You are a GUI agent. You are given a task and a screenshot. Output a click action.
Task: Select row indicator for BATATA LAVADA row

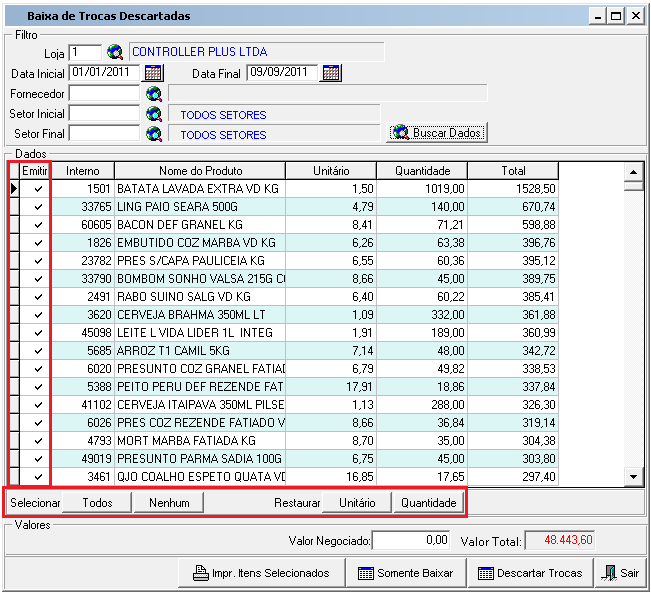pos(14,189)
